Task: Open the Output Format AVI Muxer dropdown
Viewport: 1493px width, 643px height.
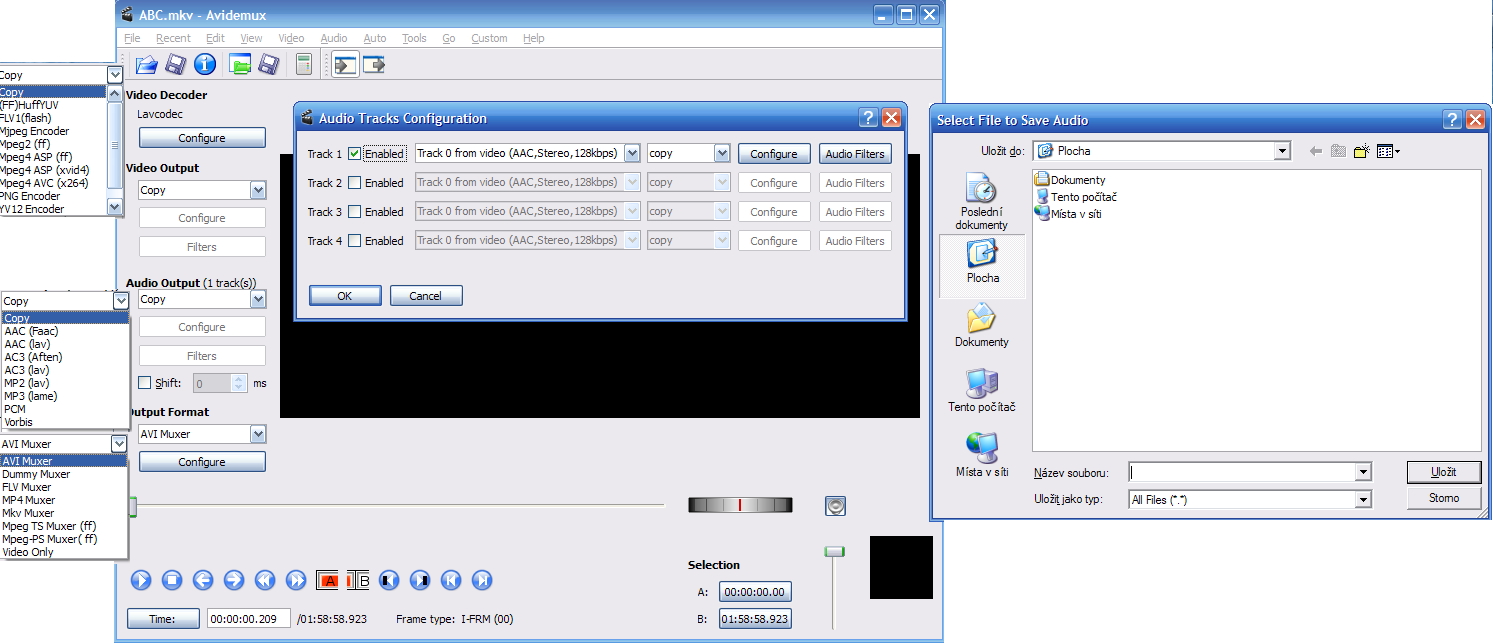Action: (258, 434)
